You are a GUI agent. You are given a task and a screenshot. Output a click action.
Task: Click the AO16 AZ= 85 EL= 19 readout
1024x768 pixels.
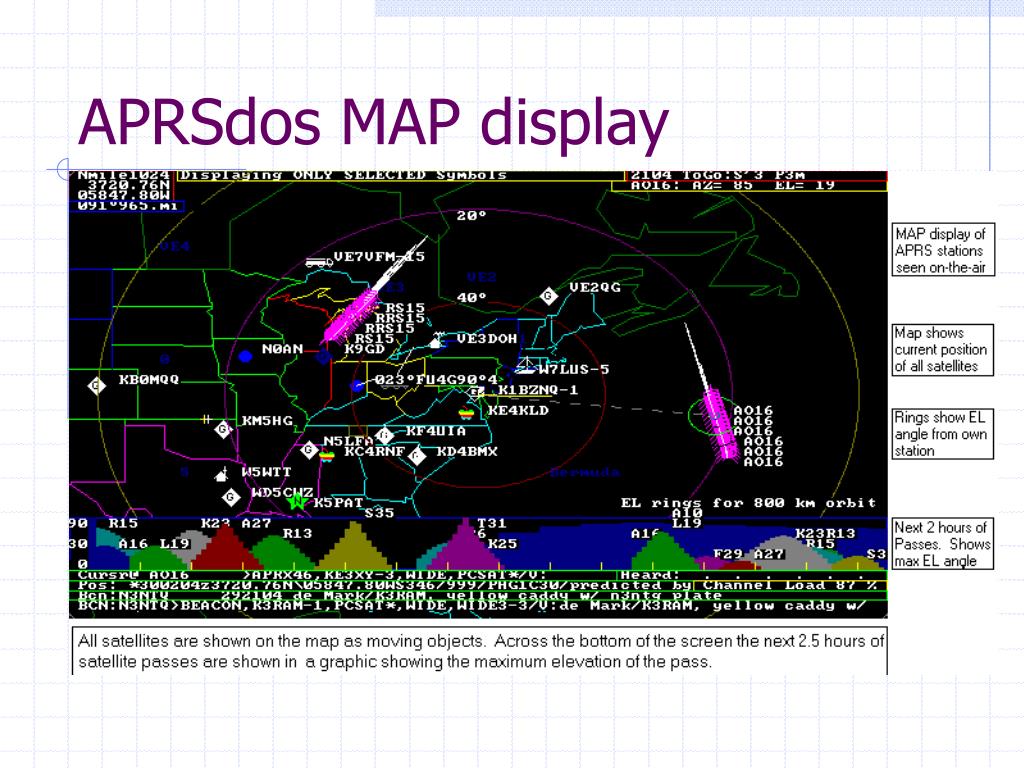733,185
